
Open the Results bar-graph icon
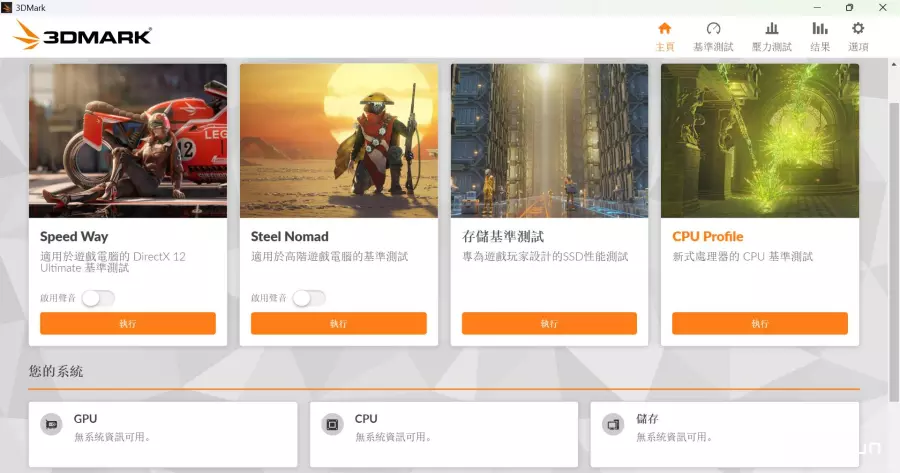point(820,29)
